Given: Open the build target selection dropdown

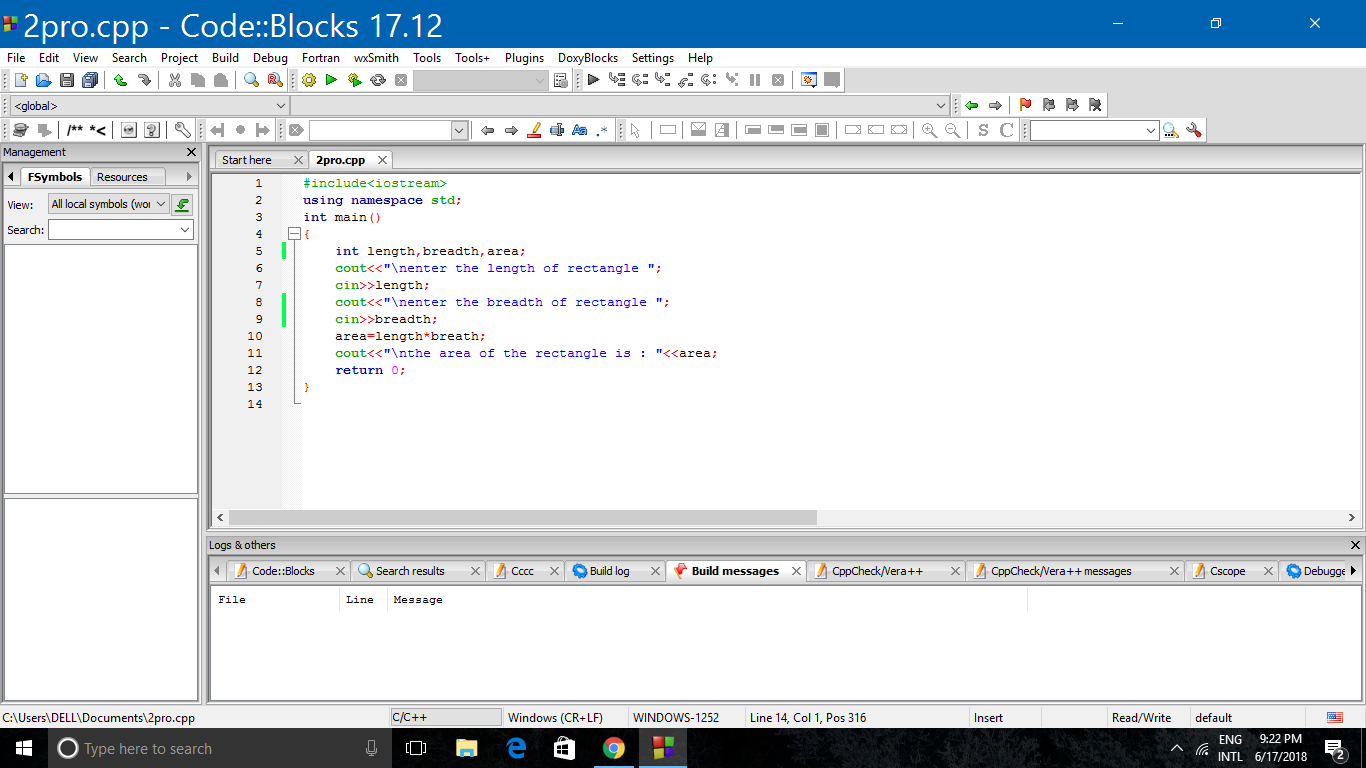Looking at the screenshot, I should tap(539, 80).
